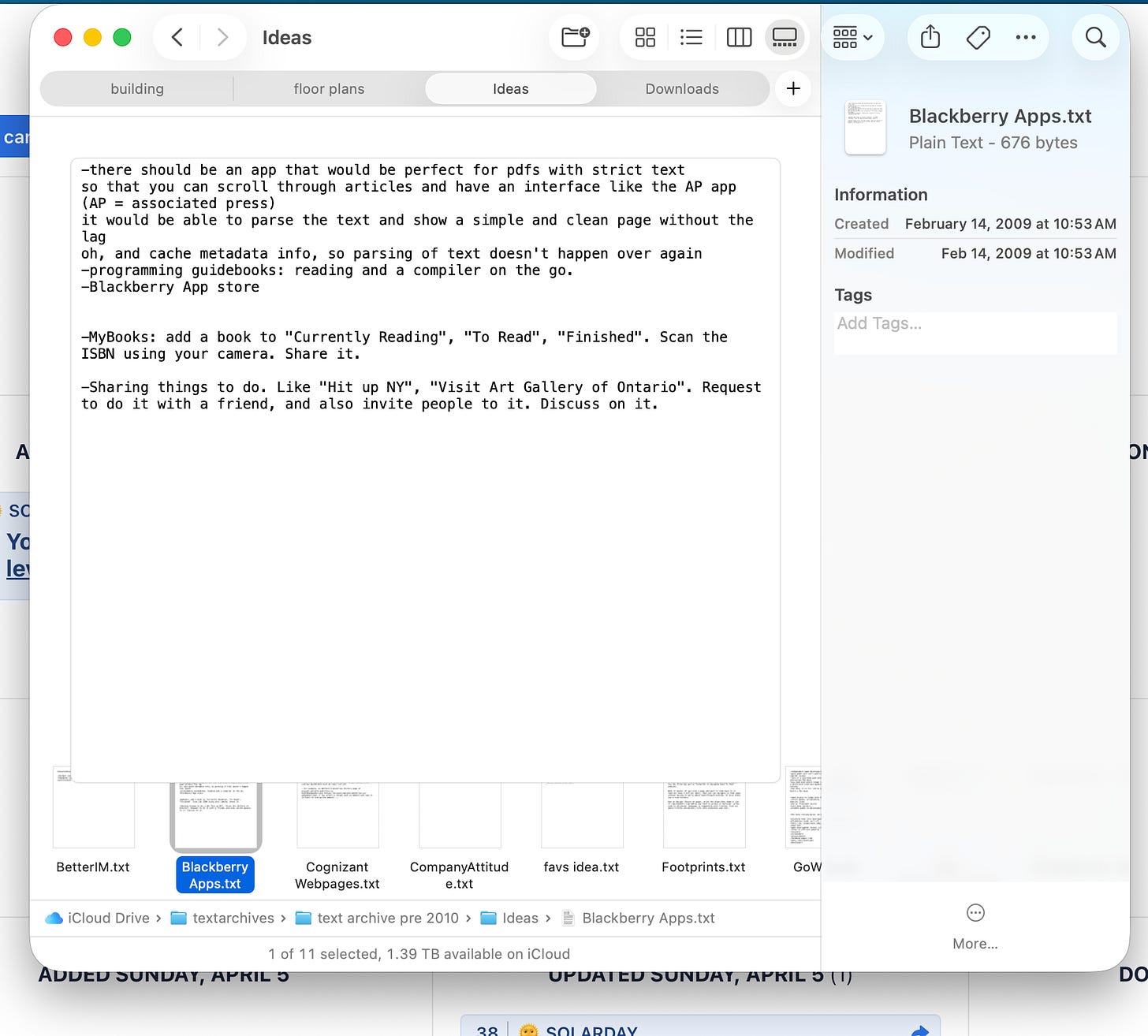The image size is (1148, 1036).
Task: Switch to the floor plans tab
Action: (x=329, y=89)
